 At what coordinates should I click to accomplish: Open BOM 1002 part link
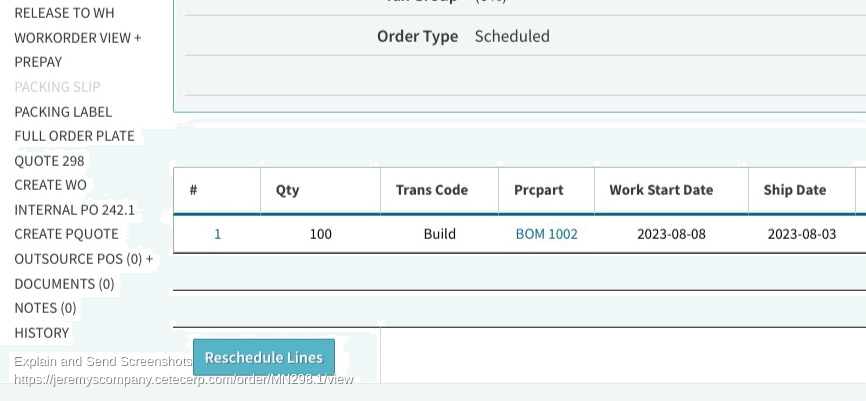click(546, 234)
